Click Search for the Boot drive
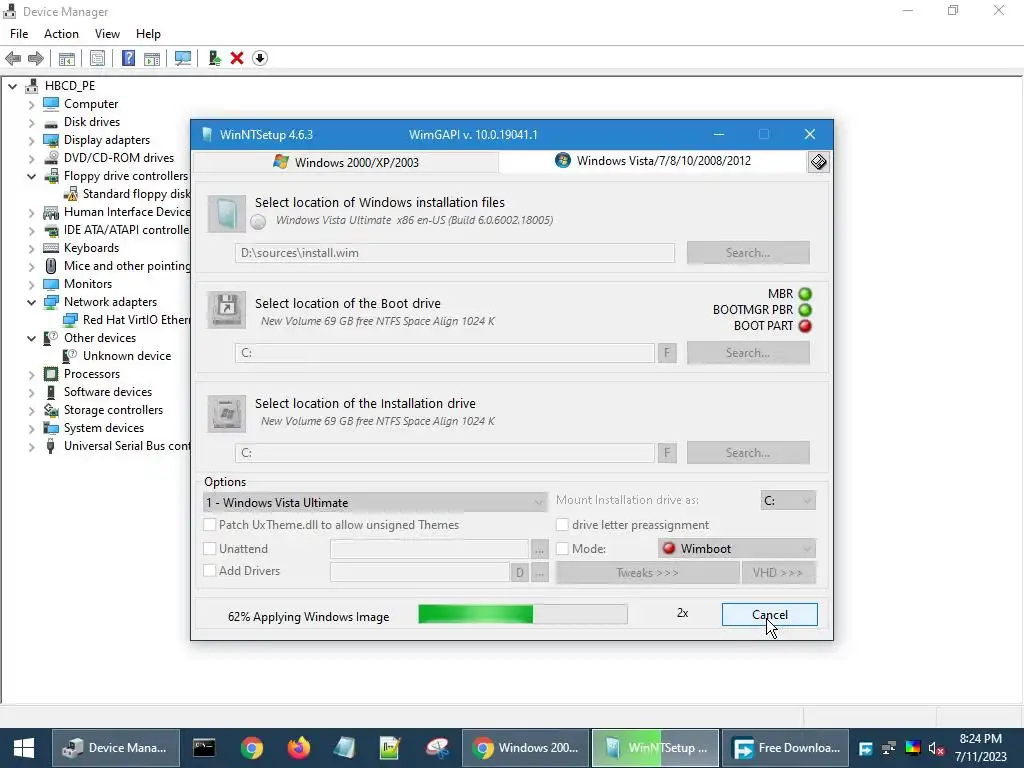Image resolution: width=1024 pixels, height=768 pixels. click(748, 353)
